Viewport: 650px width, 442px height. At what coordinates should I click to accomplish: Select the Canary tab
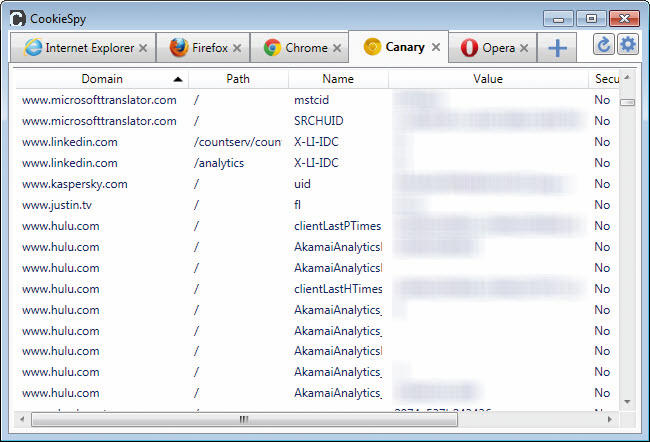[x=399, y=47]
